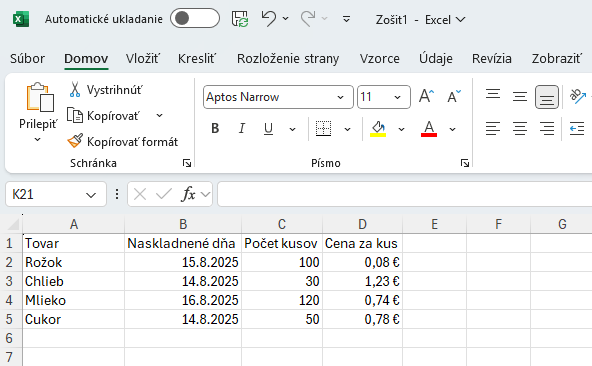This screenshot has width=592, height=366.
Task: Click the save with sync icon
Action: click(x=240, y=19)
